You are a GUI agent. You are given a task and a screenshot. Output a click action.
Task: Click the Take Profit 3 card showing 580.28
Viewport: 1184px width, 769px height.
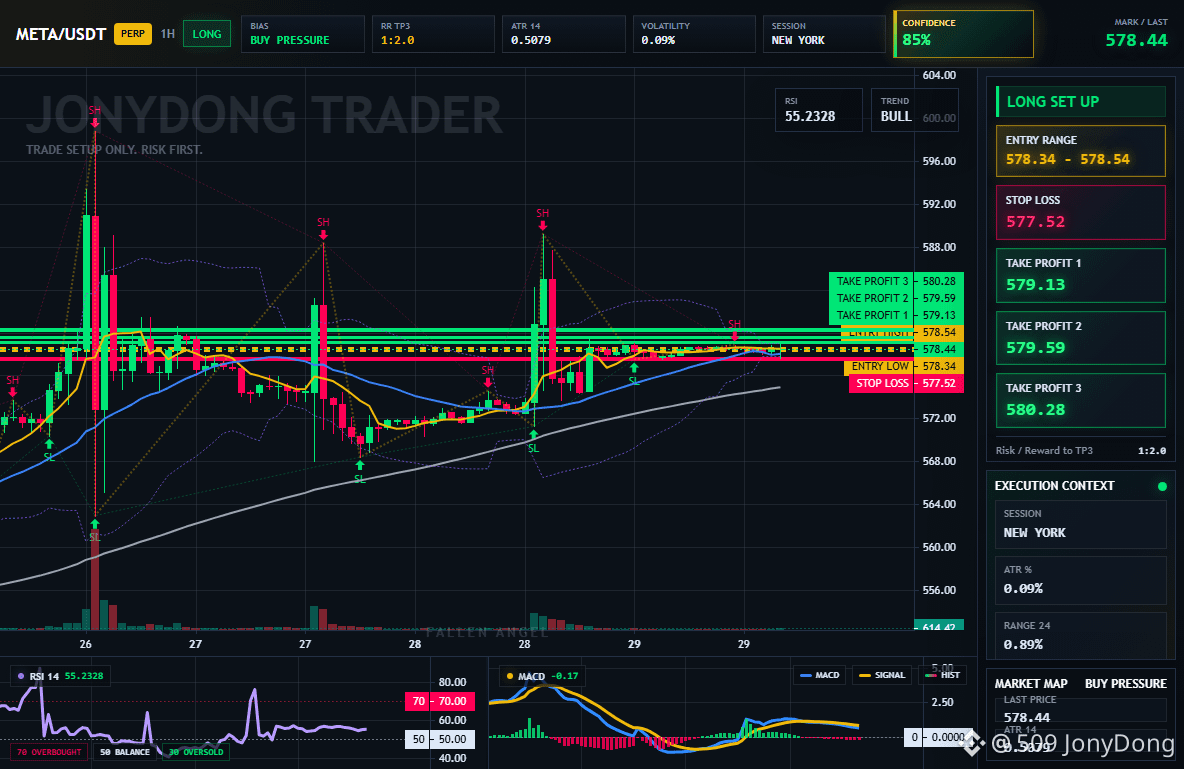click(x=1081, y=400)
